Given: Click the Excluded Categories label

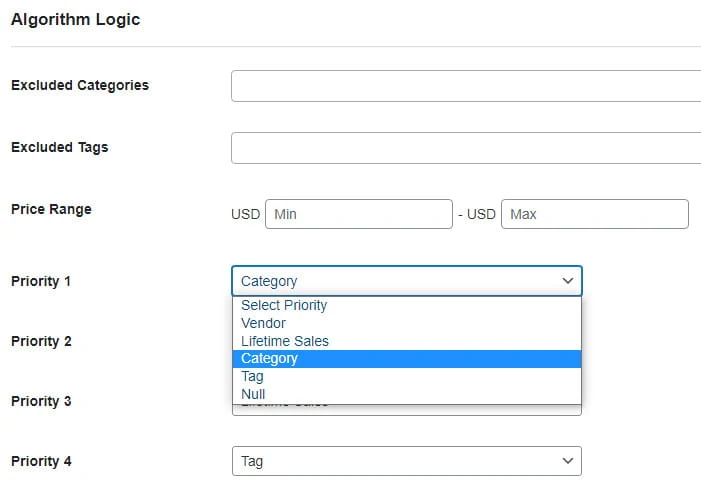Looking at the screenshot, I should 80,85.
